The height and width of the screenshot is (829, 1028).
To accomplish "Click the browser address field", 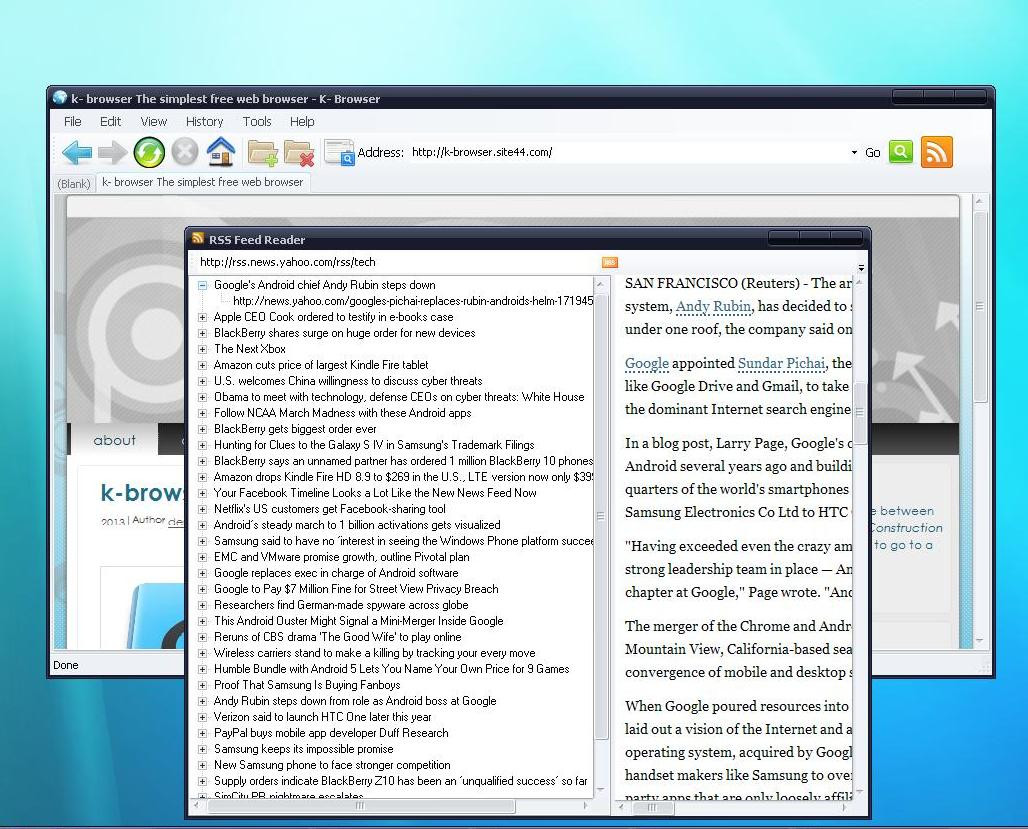I will [629, 152].
